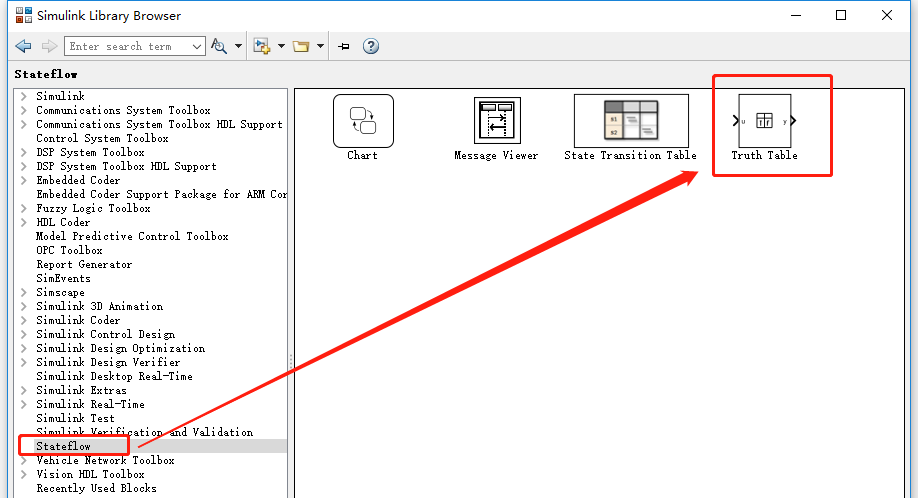Expand Simulink Design Verifier node
Viewport: 918px width, 498px height.
click(x=24, y=362)
